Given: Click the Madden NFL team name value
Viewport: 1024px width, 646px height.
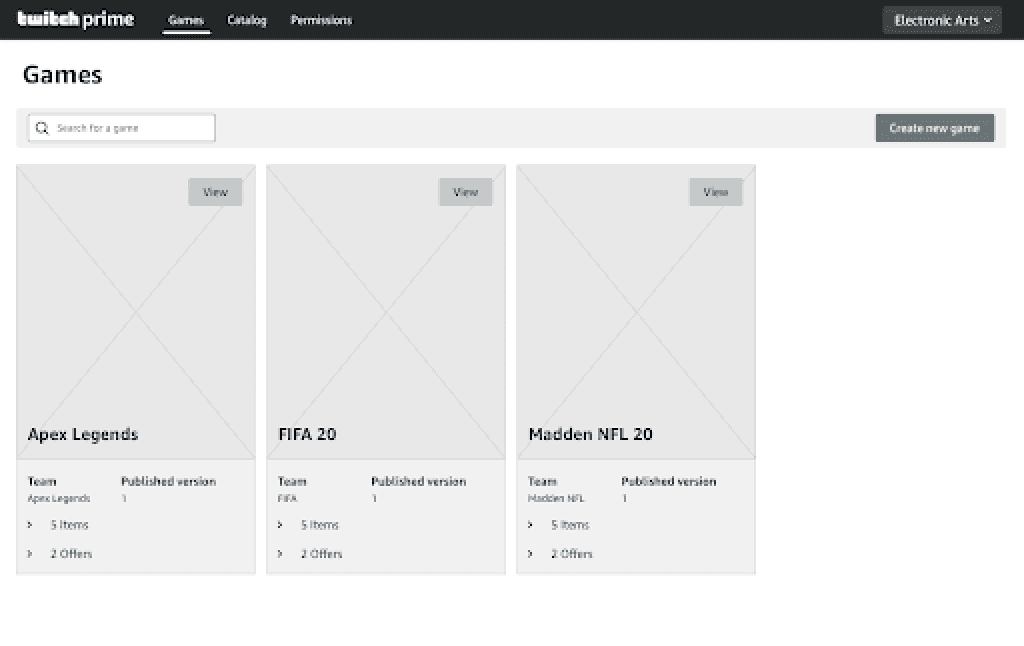Looking at the screenshot, I should [556, 498].
